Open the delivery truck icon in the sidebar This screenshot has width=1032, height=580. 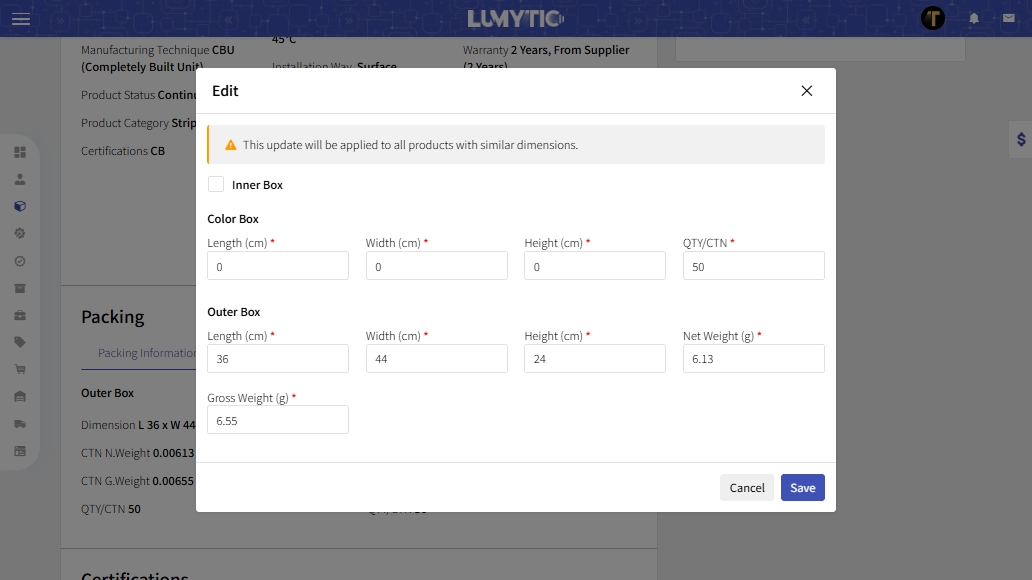tap(20, 424)
